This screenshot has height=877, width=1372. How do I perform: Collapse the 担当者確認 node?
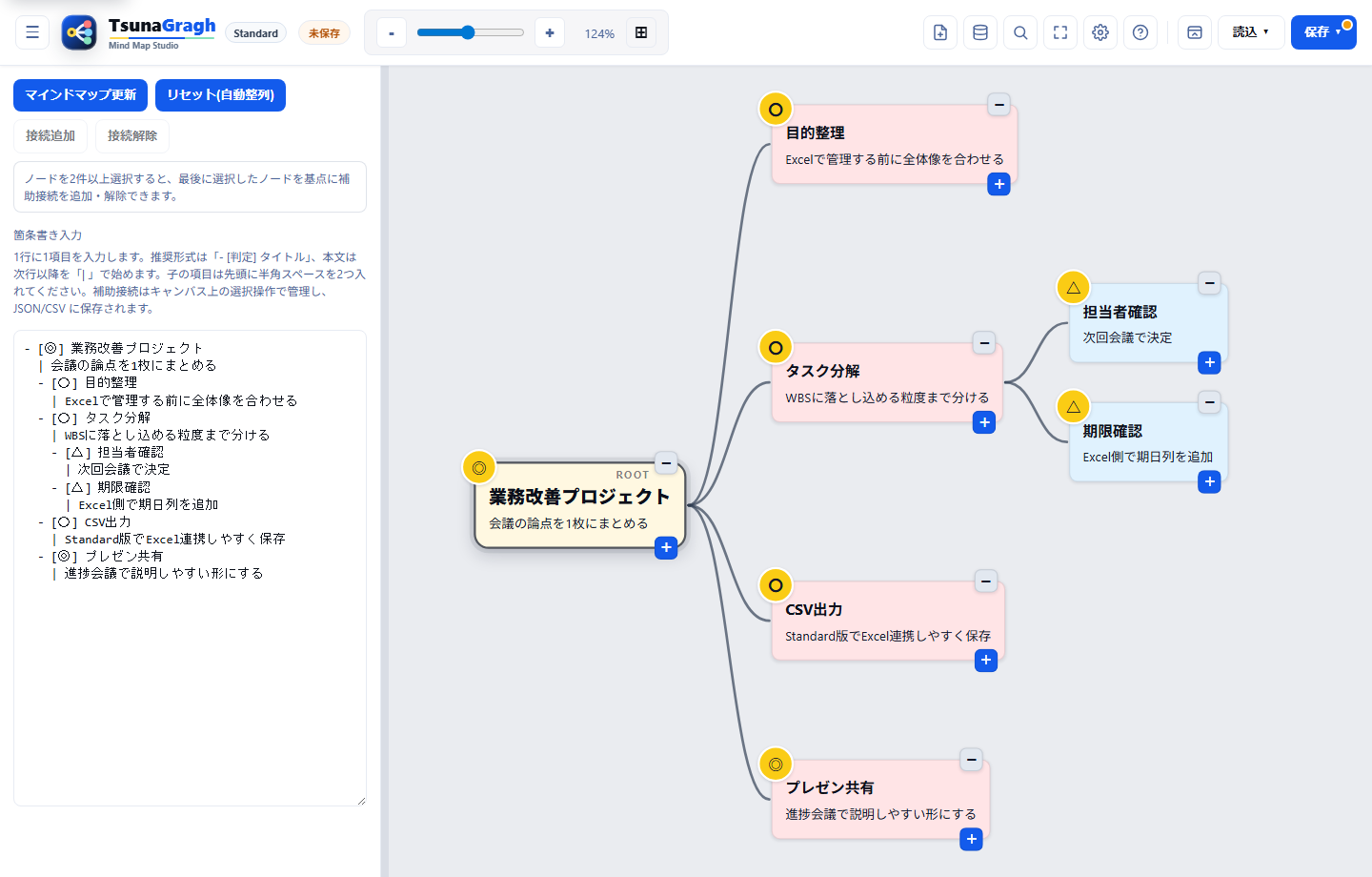point(1209,283)
